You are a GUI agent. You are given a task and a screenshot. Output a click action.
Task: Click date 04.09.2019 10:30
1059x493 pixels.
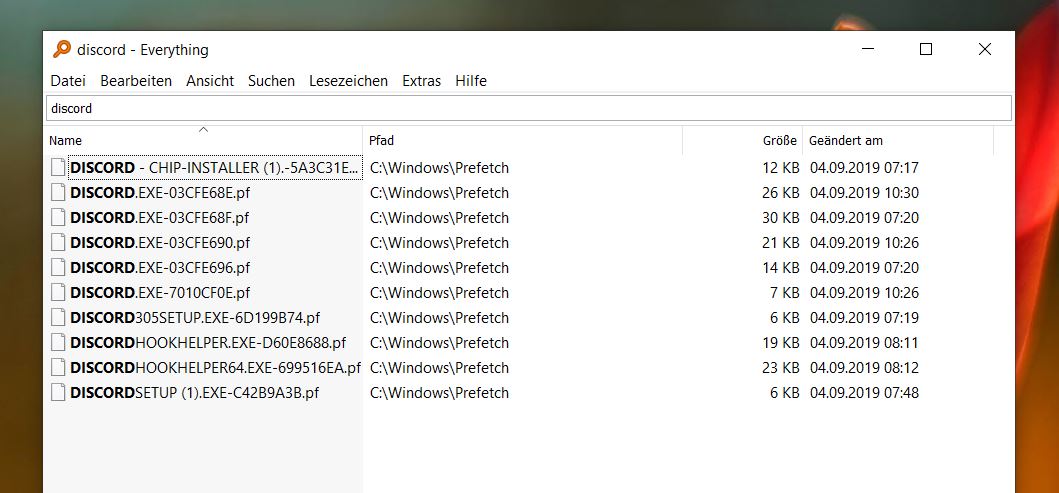pyautogui.click(x=864, y=192)
